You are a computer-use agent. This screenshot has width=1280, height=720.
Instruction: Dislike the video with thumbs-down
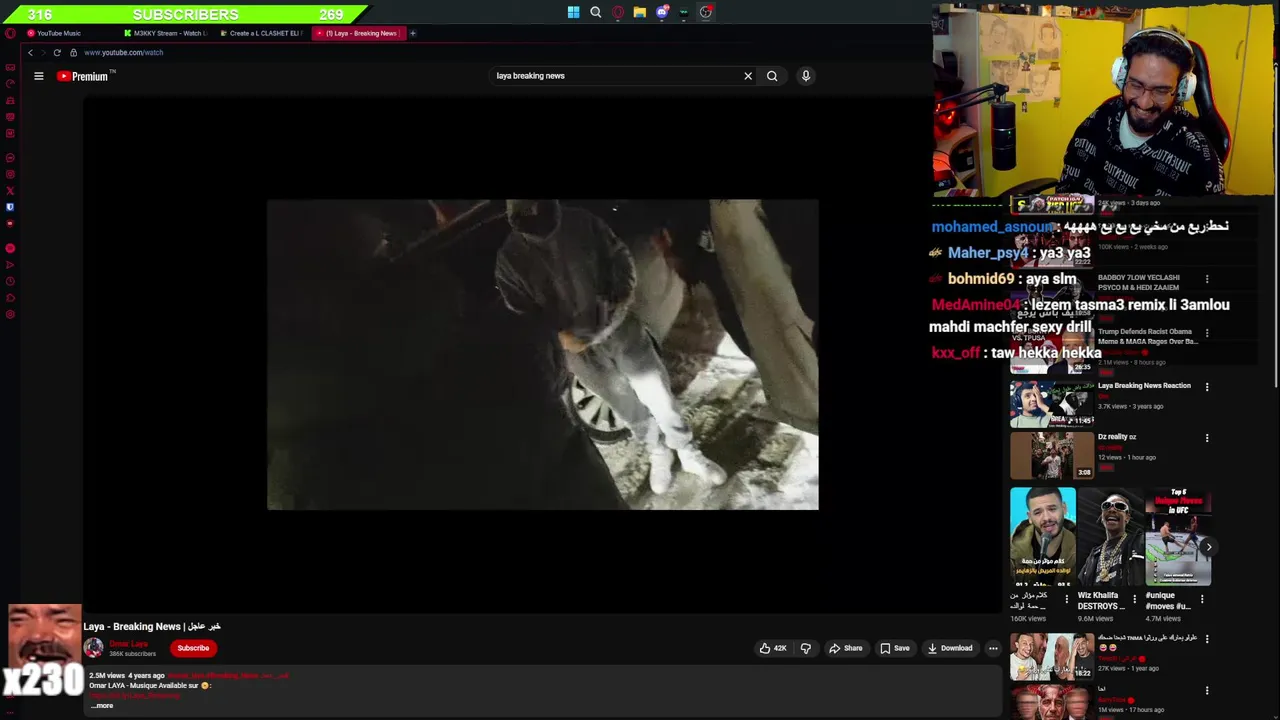coord(806,648)
